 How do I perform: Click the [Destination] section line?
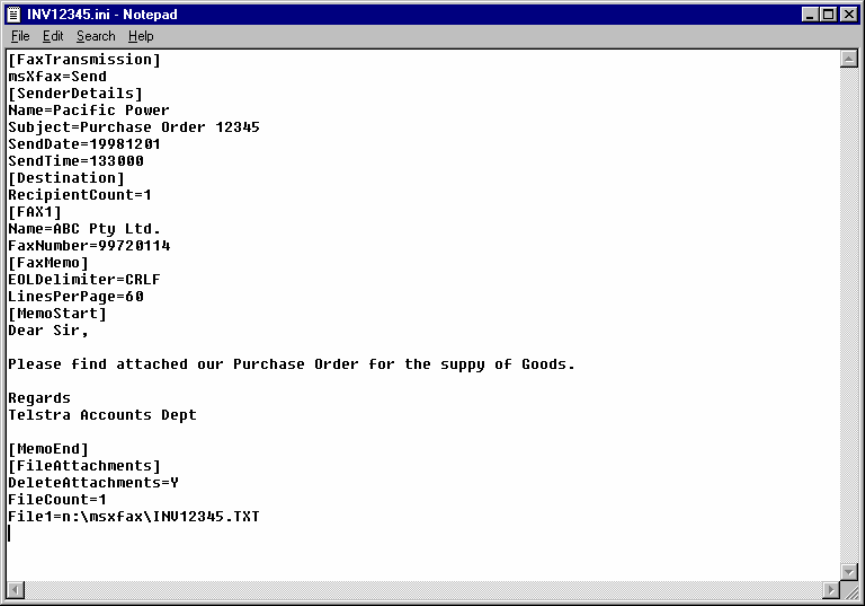(x=66, y=178)
